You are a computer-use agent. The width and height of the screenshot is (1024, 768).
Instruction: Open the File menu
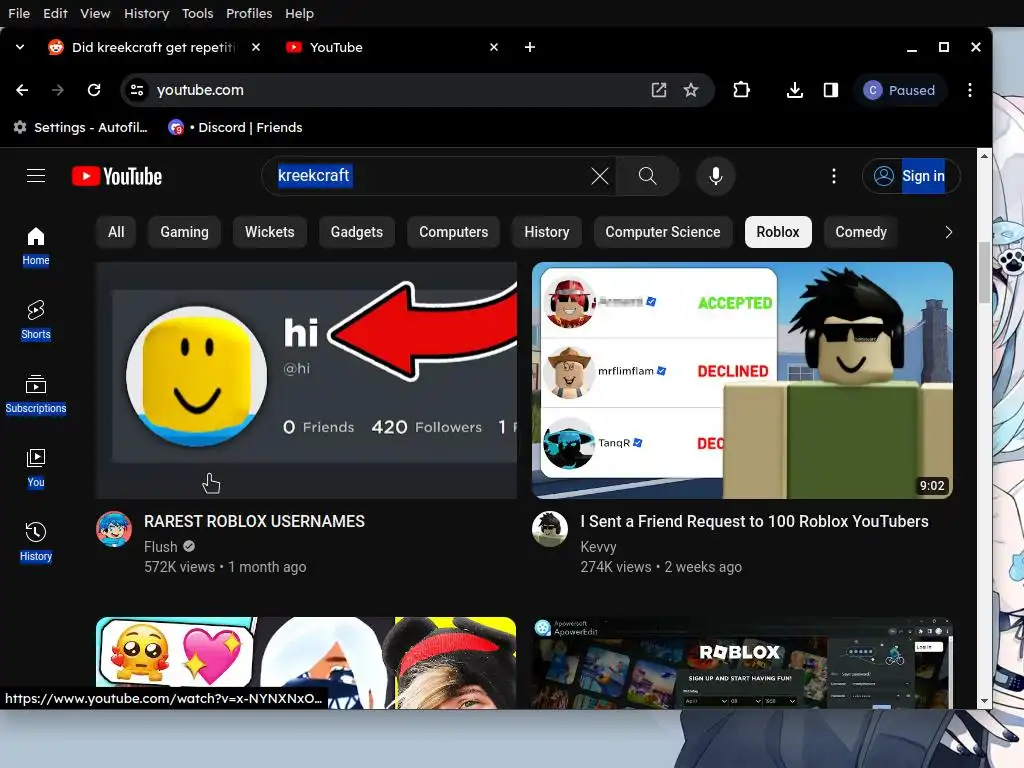pos(19,13)
